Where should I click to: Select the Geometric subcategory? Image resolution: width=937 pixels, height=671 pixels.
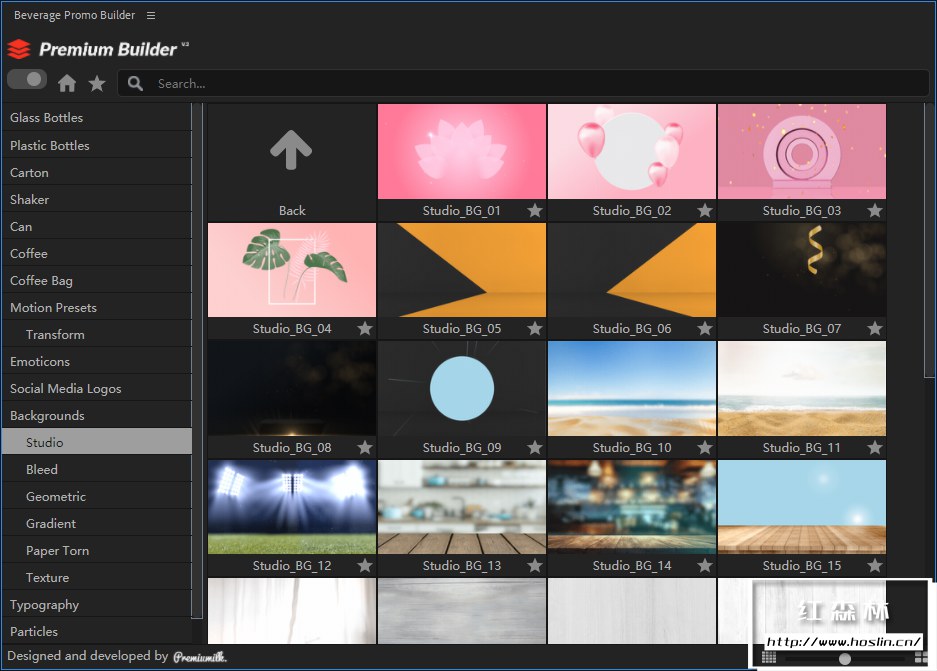click(x=97, y=497)
